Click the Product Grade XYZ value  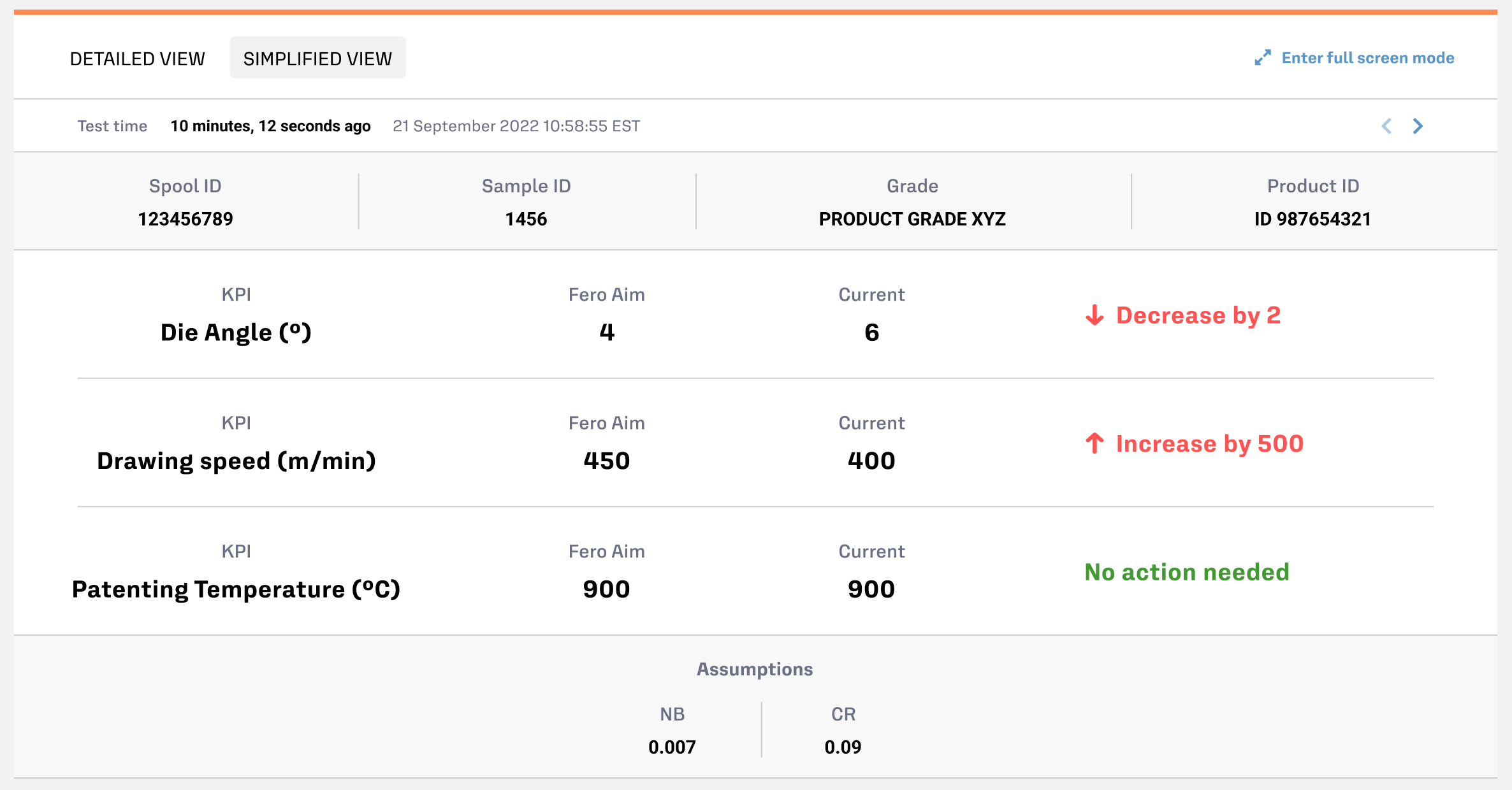[x=912, y=219]
